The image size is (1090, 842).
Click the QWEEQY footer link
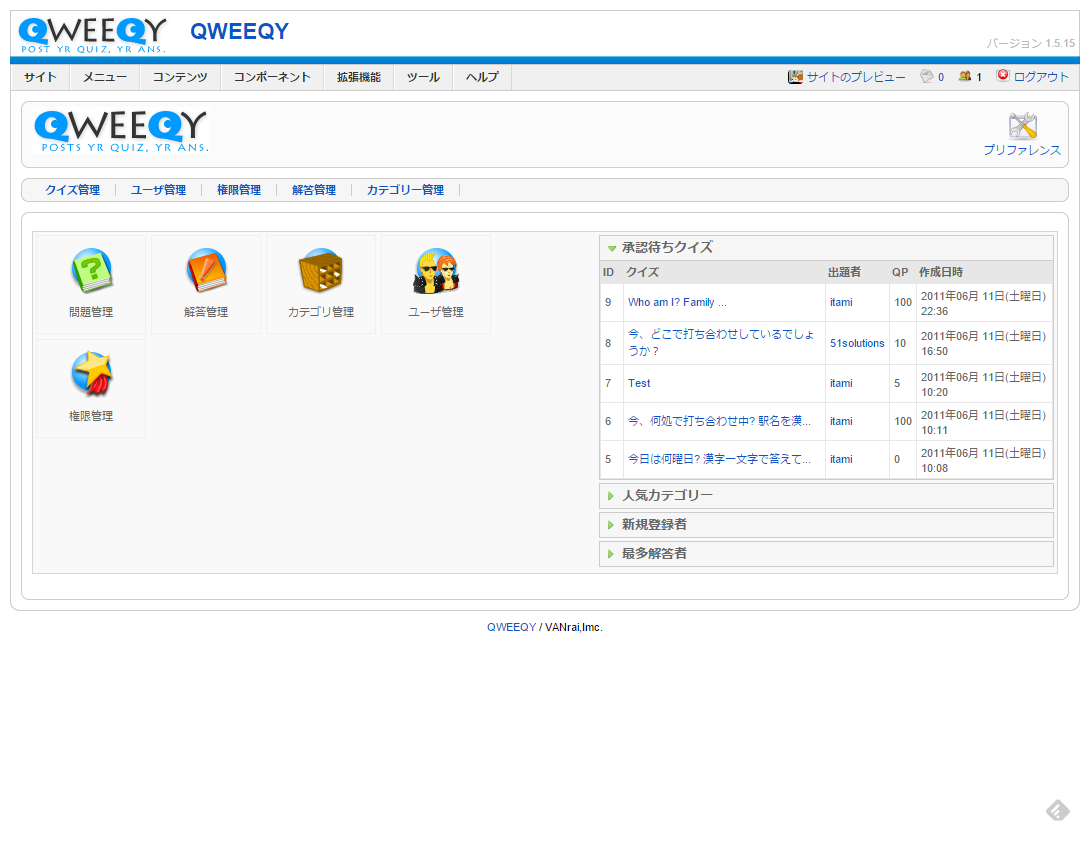(511, 627)
